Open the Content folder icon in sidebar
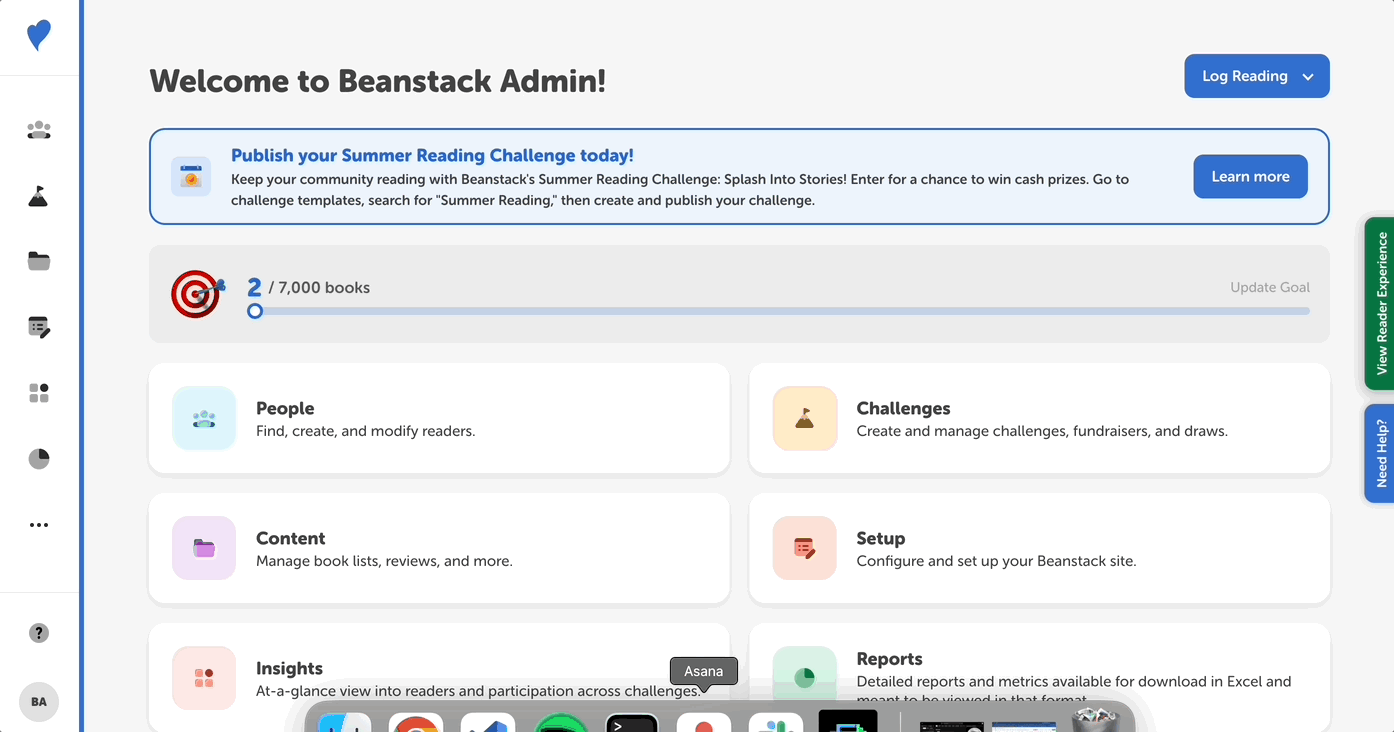 tap(38, 261)
